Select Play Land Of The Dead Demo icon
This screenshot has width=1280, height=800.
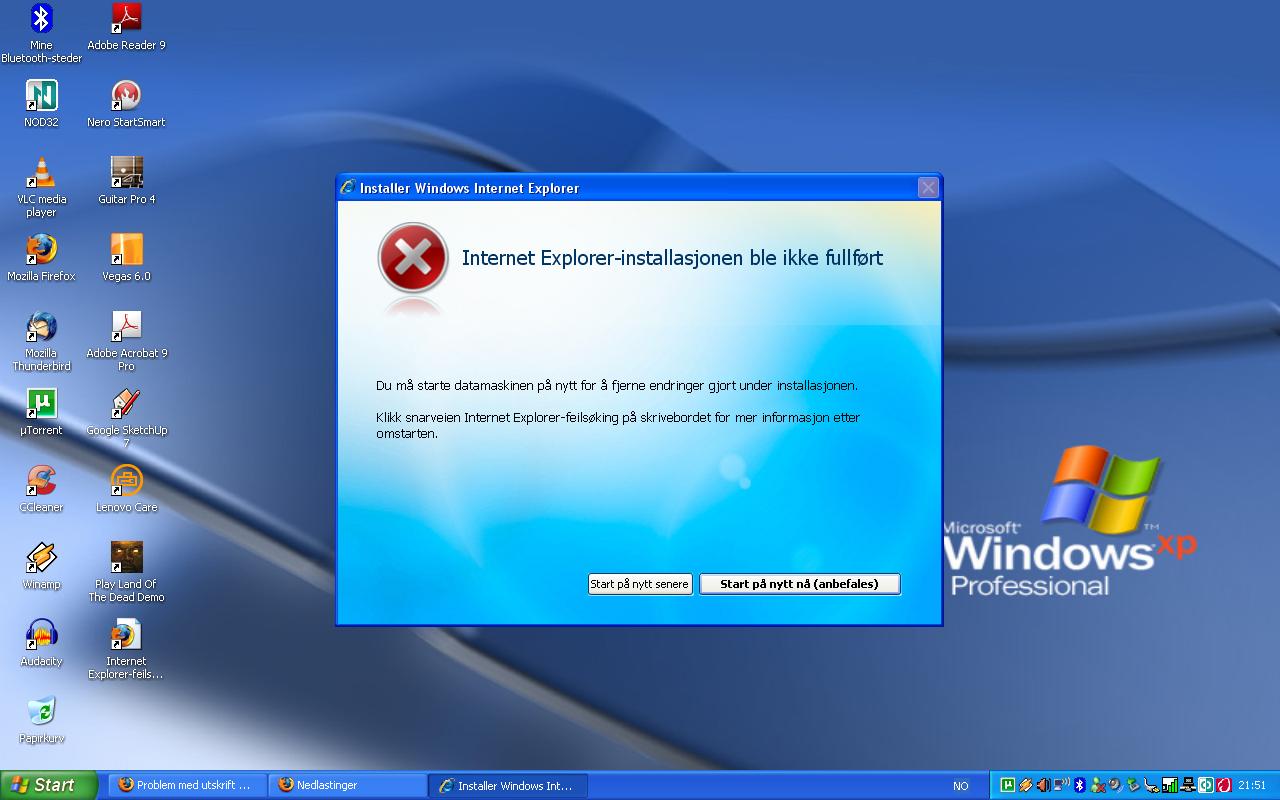126,572
